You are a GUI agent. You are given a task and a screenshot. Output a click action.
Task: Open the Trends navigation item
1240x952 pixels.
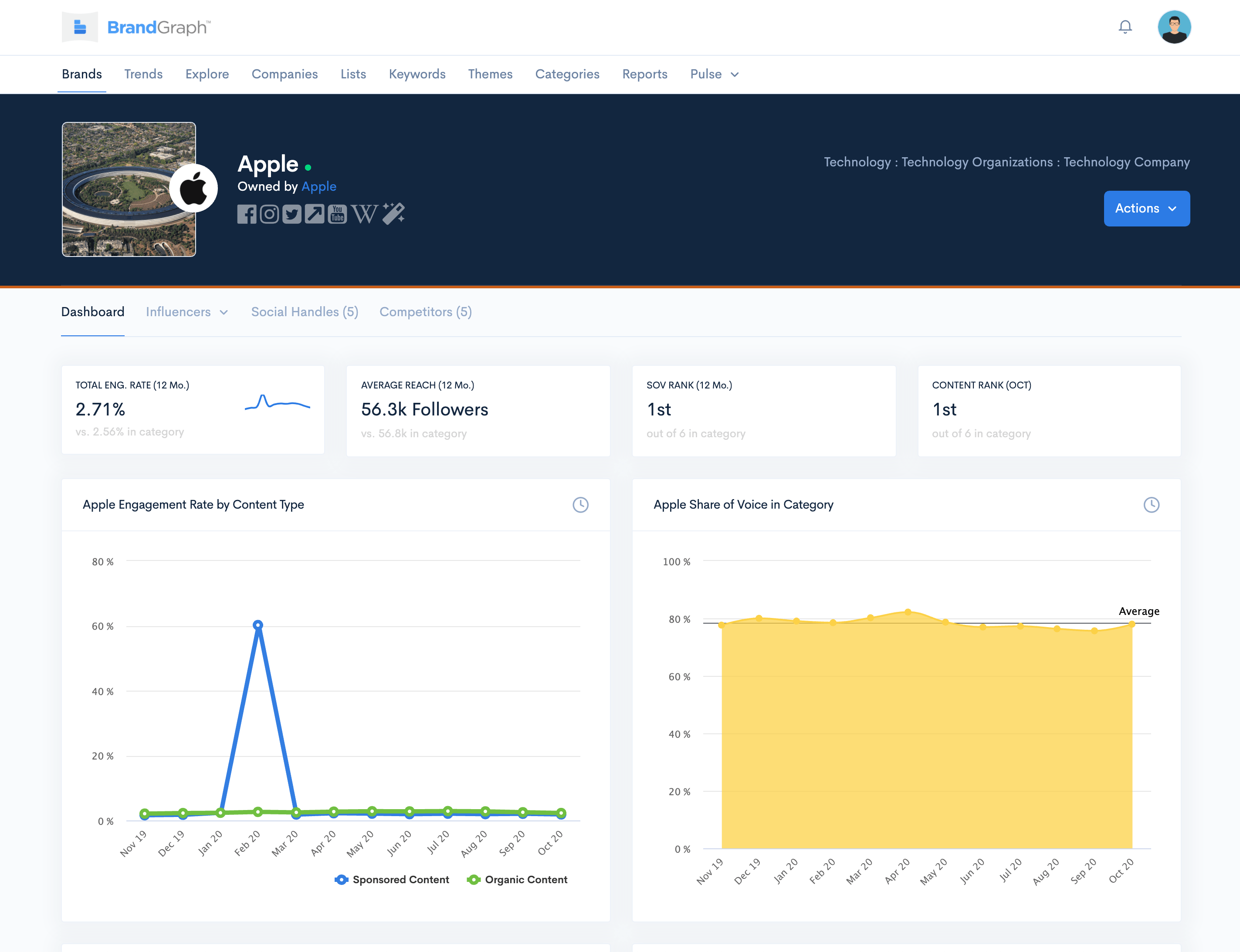click(x=143, y=74)
